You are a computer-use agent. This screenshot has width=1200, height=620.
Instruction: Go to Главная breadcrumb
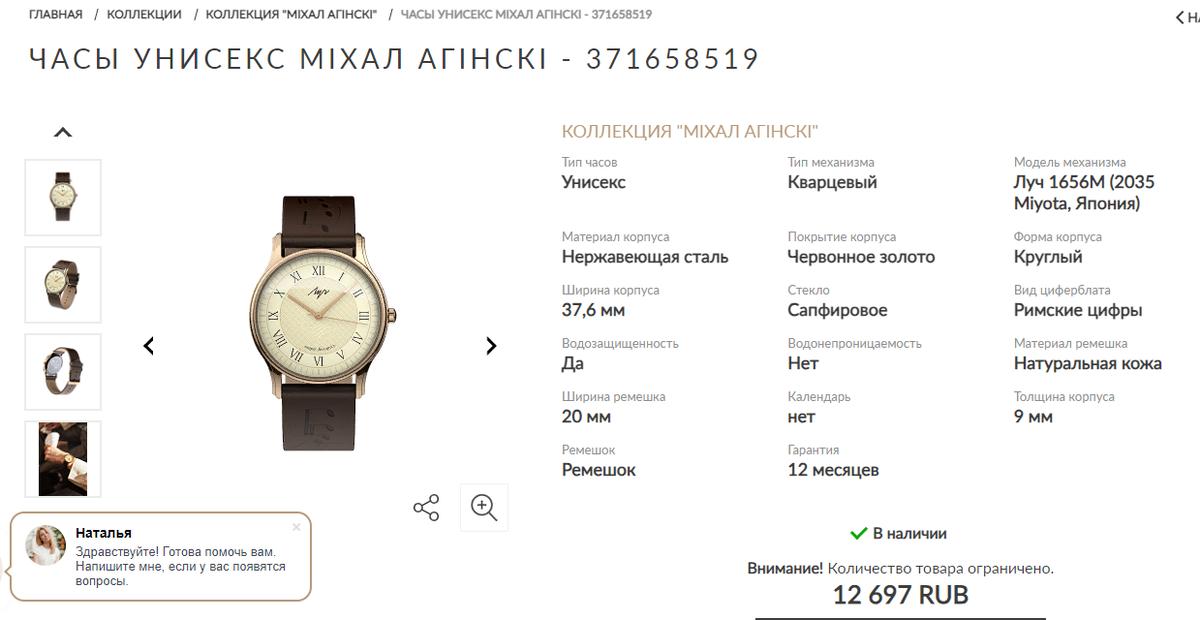point(56,15)
